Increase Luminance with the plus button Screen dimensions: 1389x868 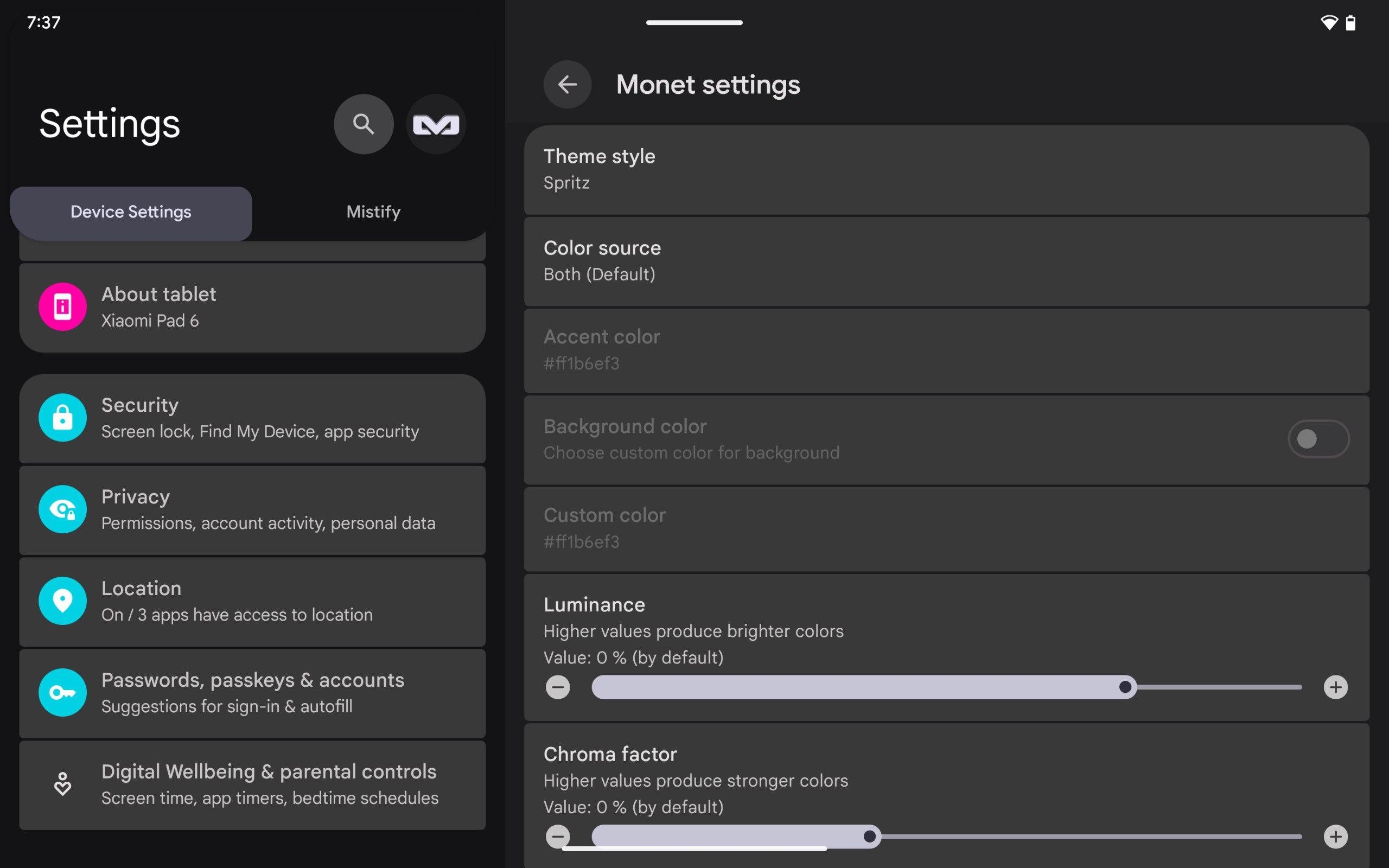[x=1336, y=687]
